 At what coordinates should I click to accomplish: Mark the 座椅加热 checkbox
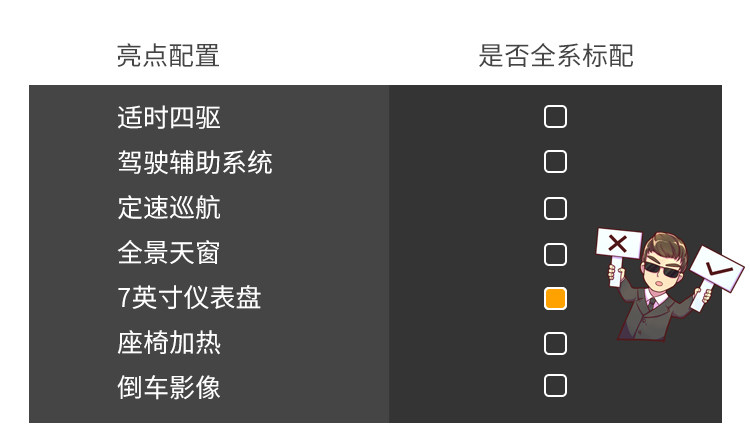[x=555, y=343]
